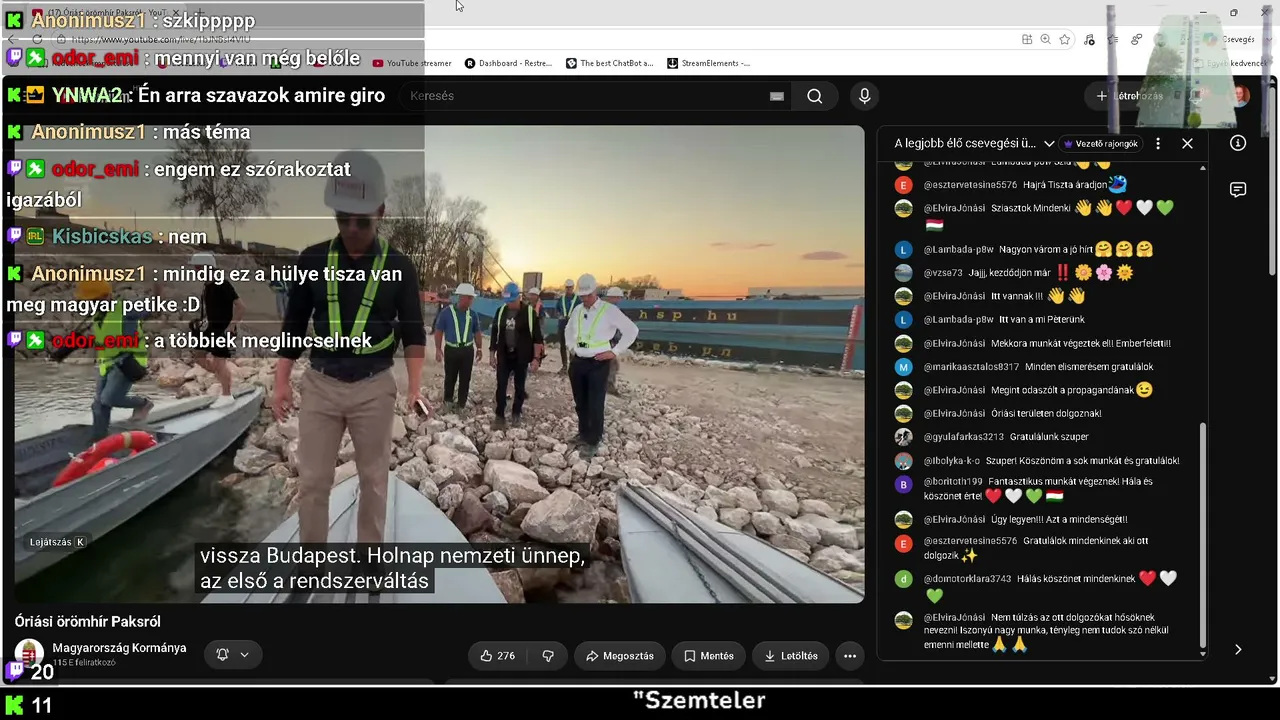Click the chat bubble icon beside the chat
Viewport: 1280px width, 720px height.
pos(1238,190)
